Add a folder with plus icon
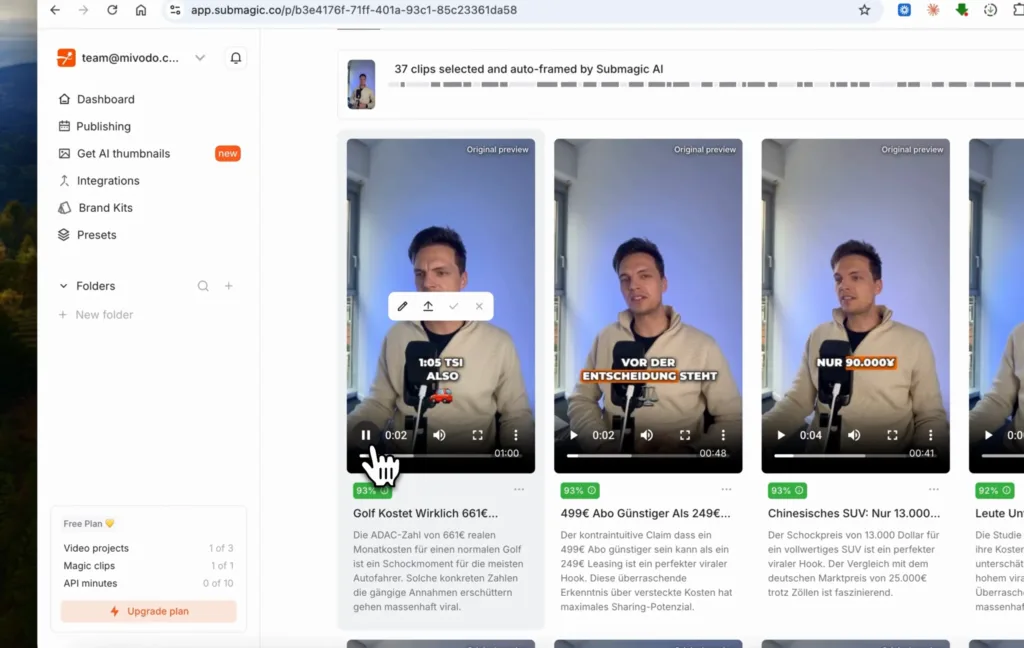The width and height of the screenshot is (1024, 648). [229, 286]
